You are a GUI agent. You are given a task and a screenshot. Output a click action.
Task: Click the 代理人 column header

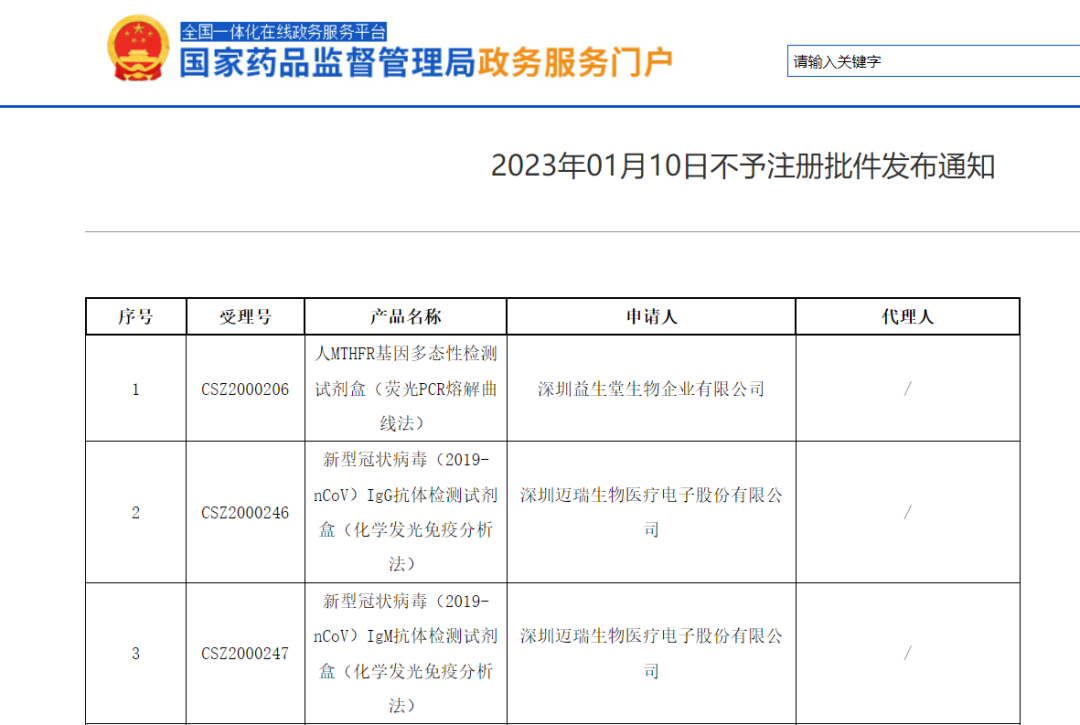[x=907, y=317]
